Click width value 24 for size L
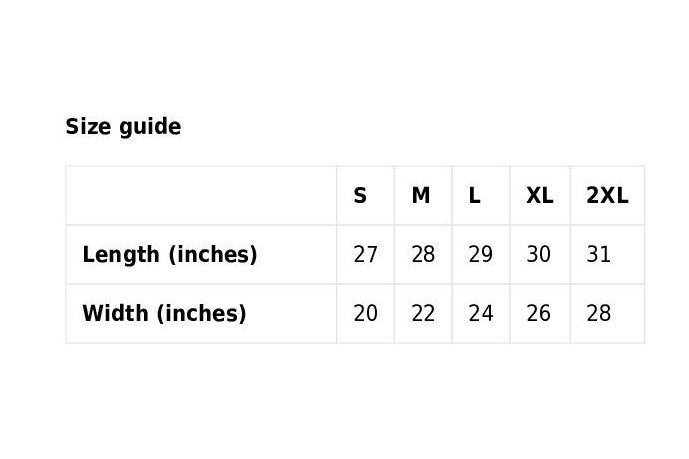The width and height of the screenshot is (689, 459). [481, 314]
